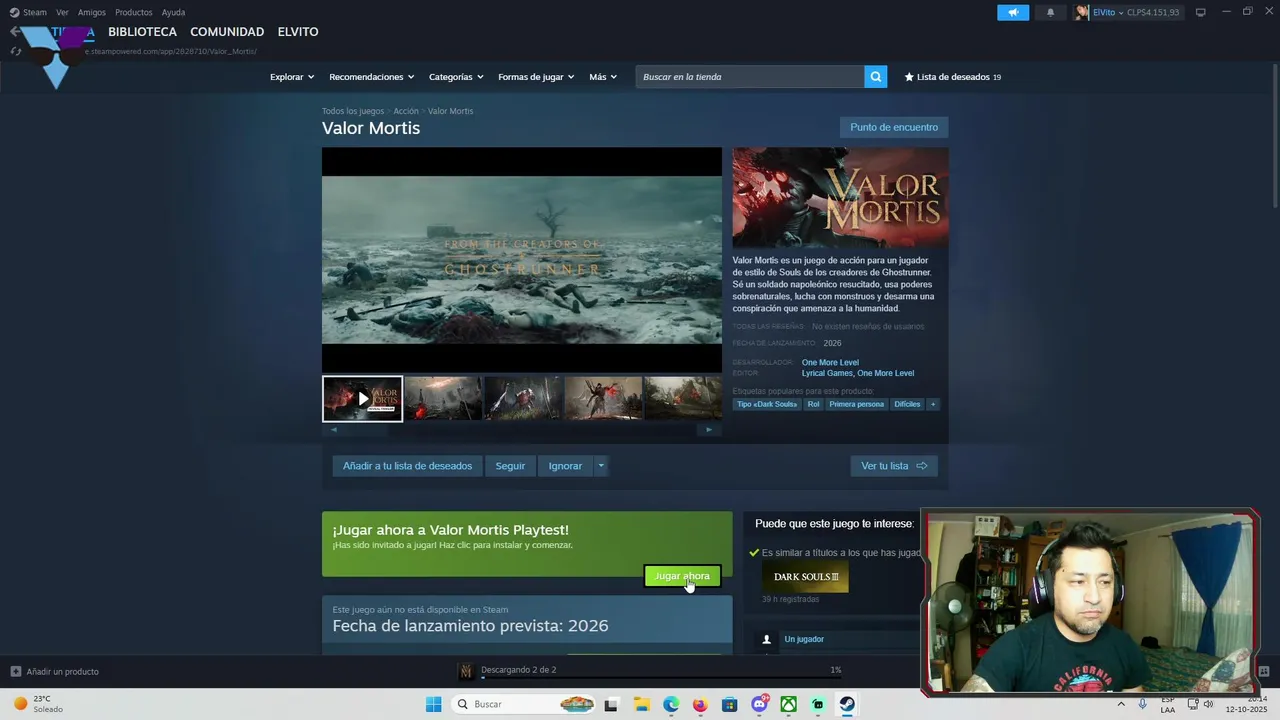The image size is (1280, 720).
Task: Select the Tipo «Dark Souls» tag
Action: [x=767, y=404]
